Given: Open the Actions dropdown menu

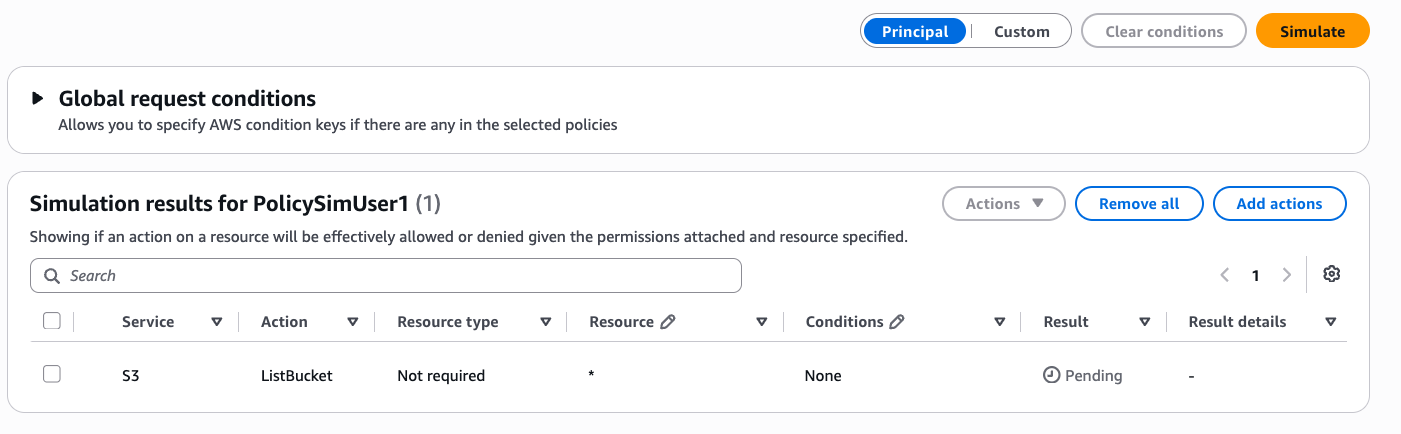Looking at the screenshot, I should point(1004,203).
